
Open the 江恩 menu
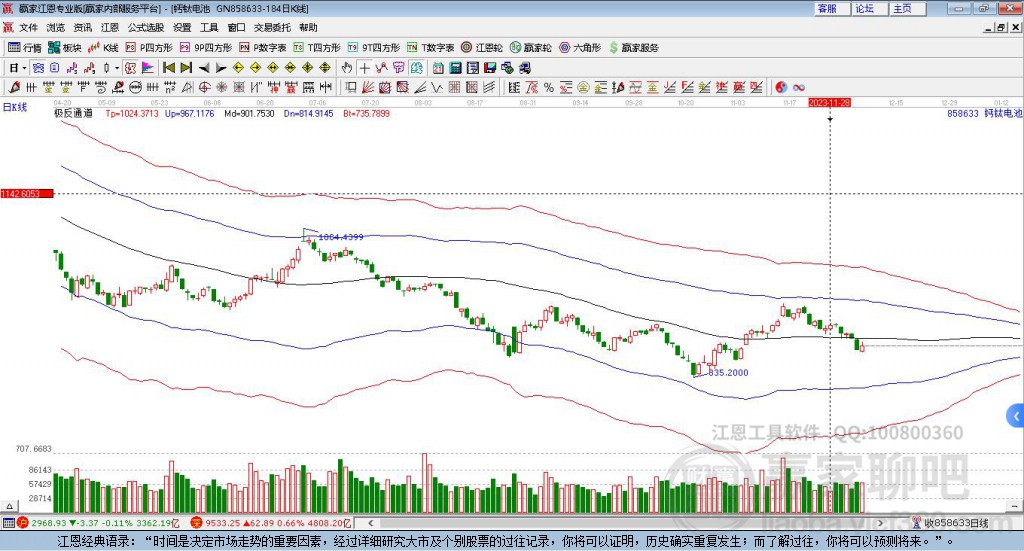pos(110,27)
